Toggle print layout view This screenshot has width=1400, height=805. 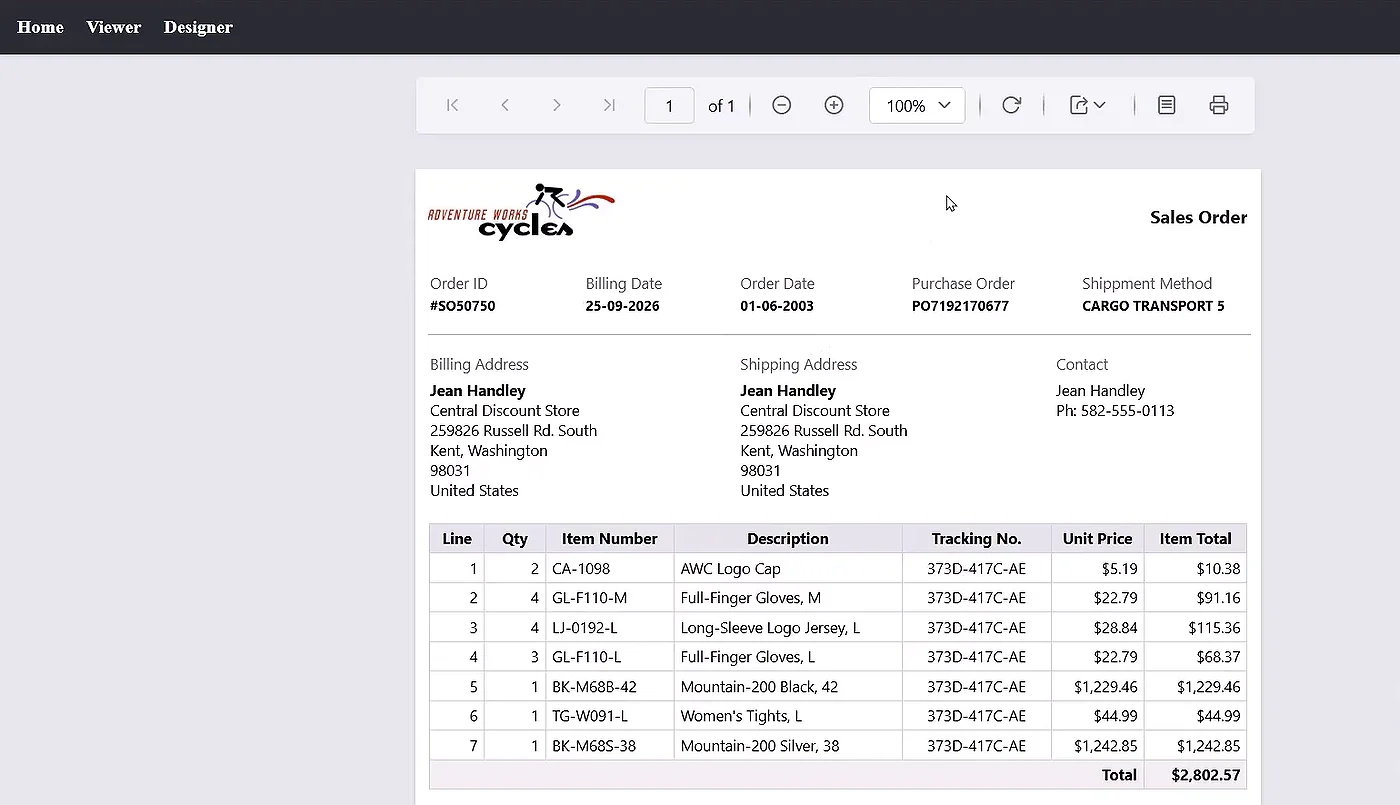(x=1166, y=105)
